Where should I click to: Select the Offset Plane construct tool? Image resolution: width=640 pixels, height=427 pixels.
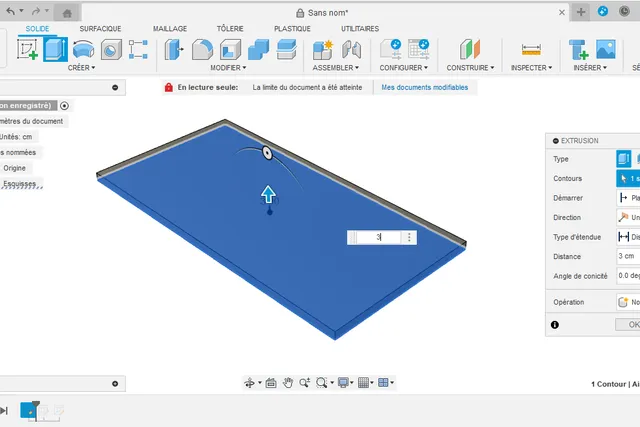(470, 49)
